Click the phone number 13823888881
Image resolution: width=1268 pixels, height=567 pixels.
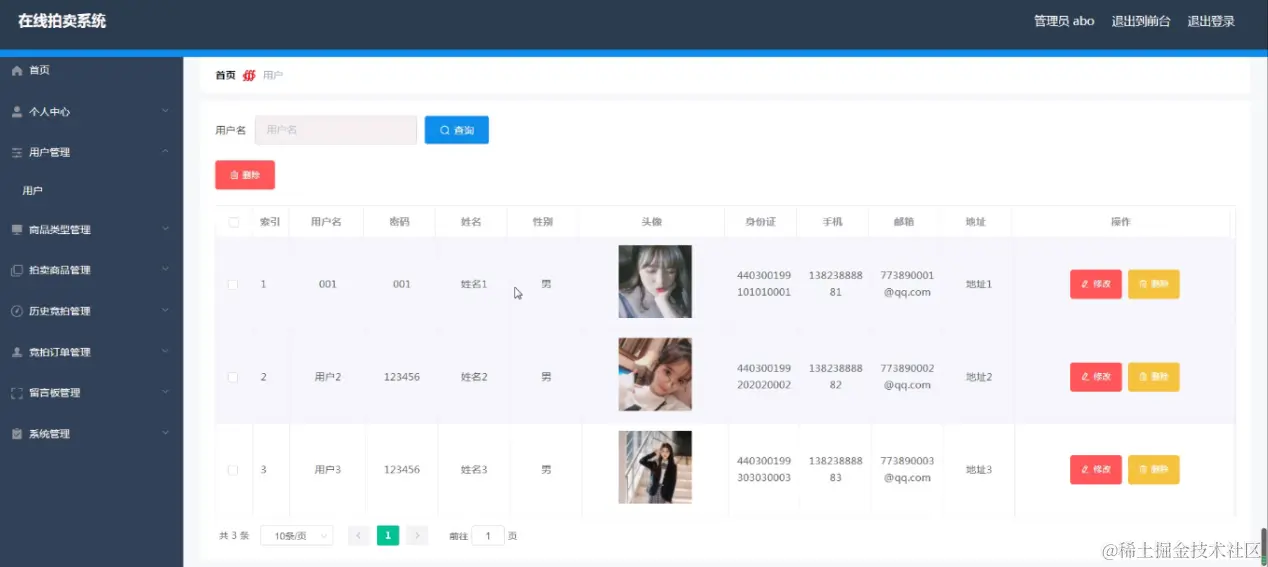pyautogui.click(x=835, y=284)
